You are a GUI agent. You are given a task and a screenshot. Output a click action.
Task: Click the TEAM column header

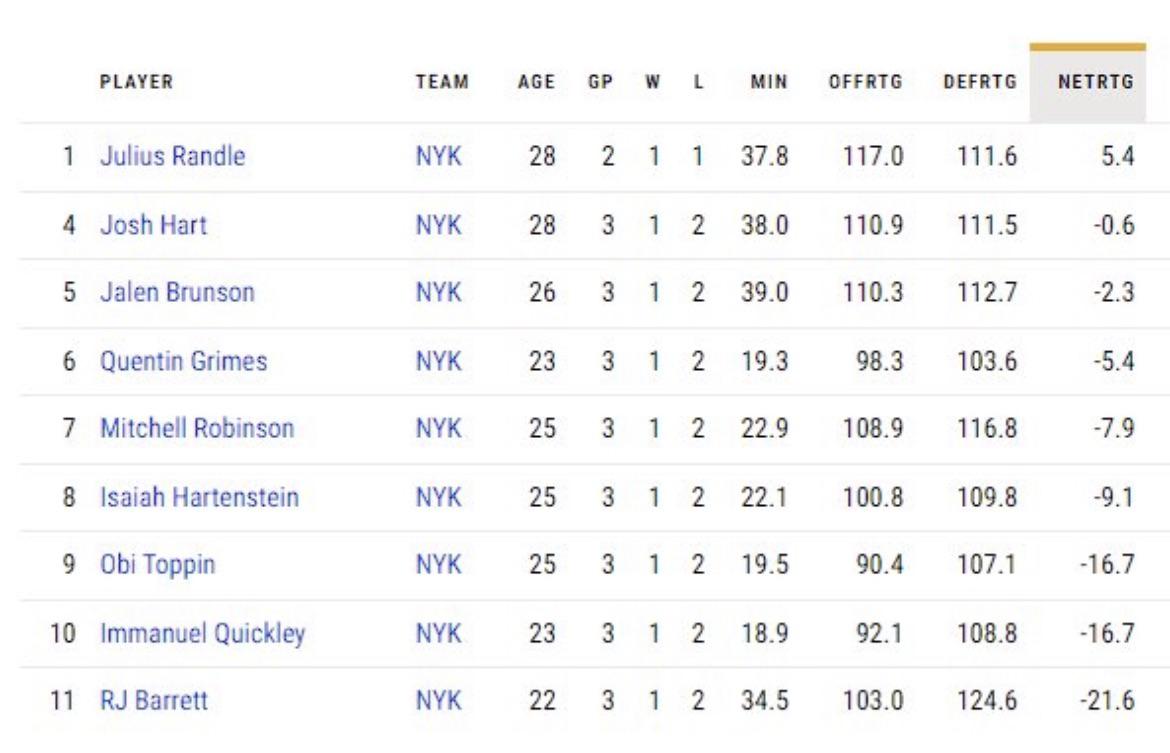pyautogui.click(x=442, y=84)
